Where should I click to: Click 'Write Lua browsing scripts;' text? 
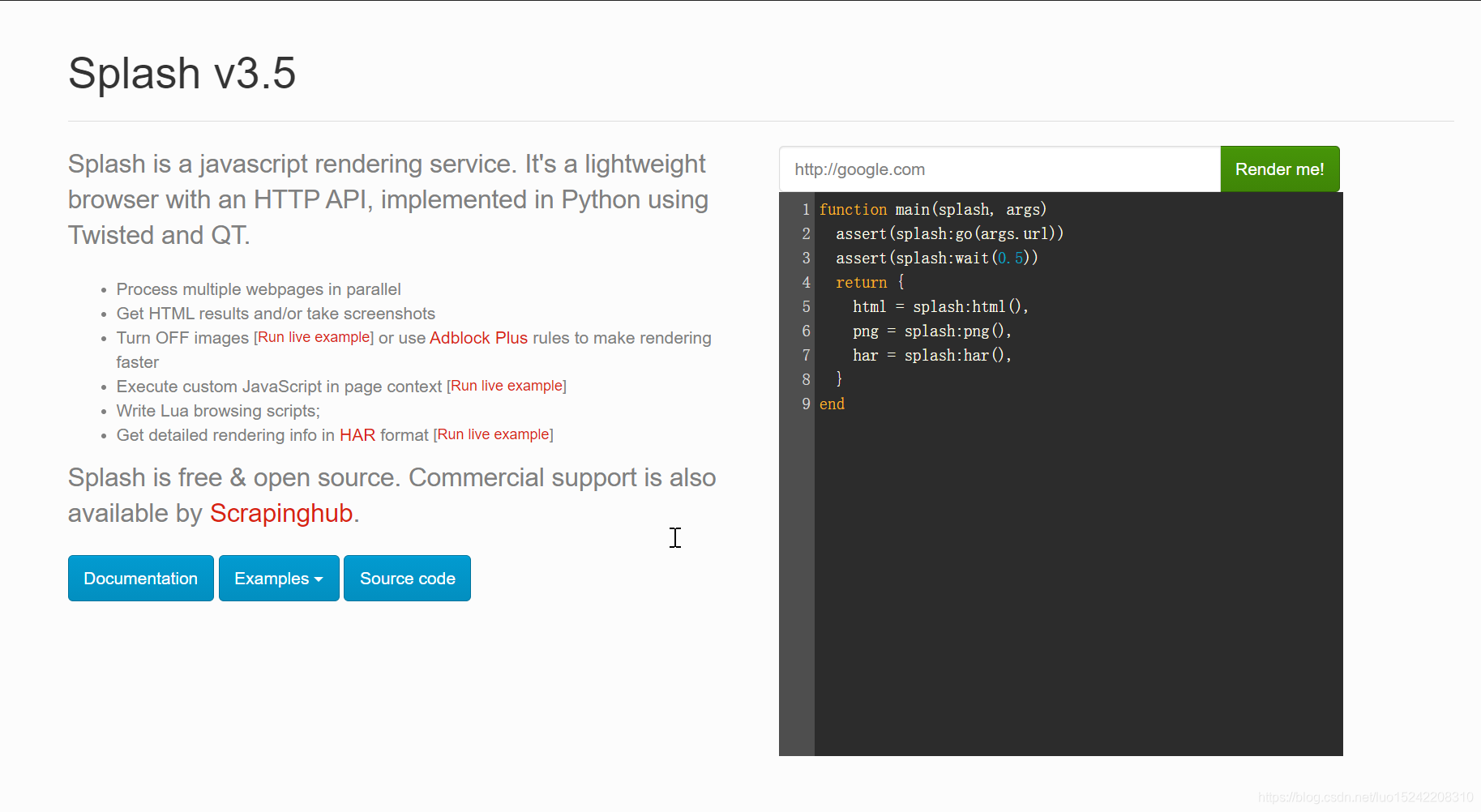[x=218, y=411]
